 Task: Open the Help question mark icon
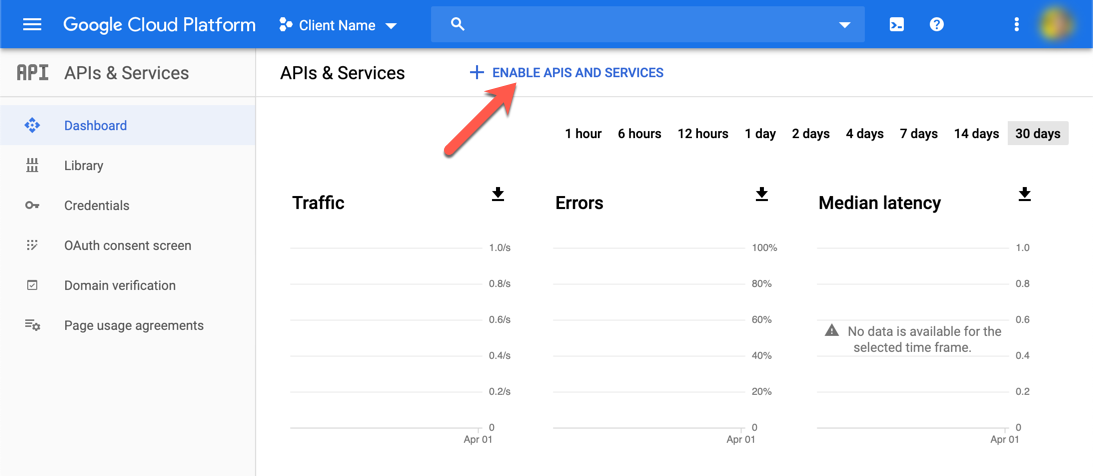[937, 24]
